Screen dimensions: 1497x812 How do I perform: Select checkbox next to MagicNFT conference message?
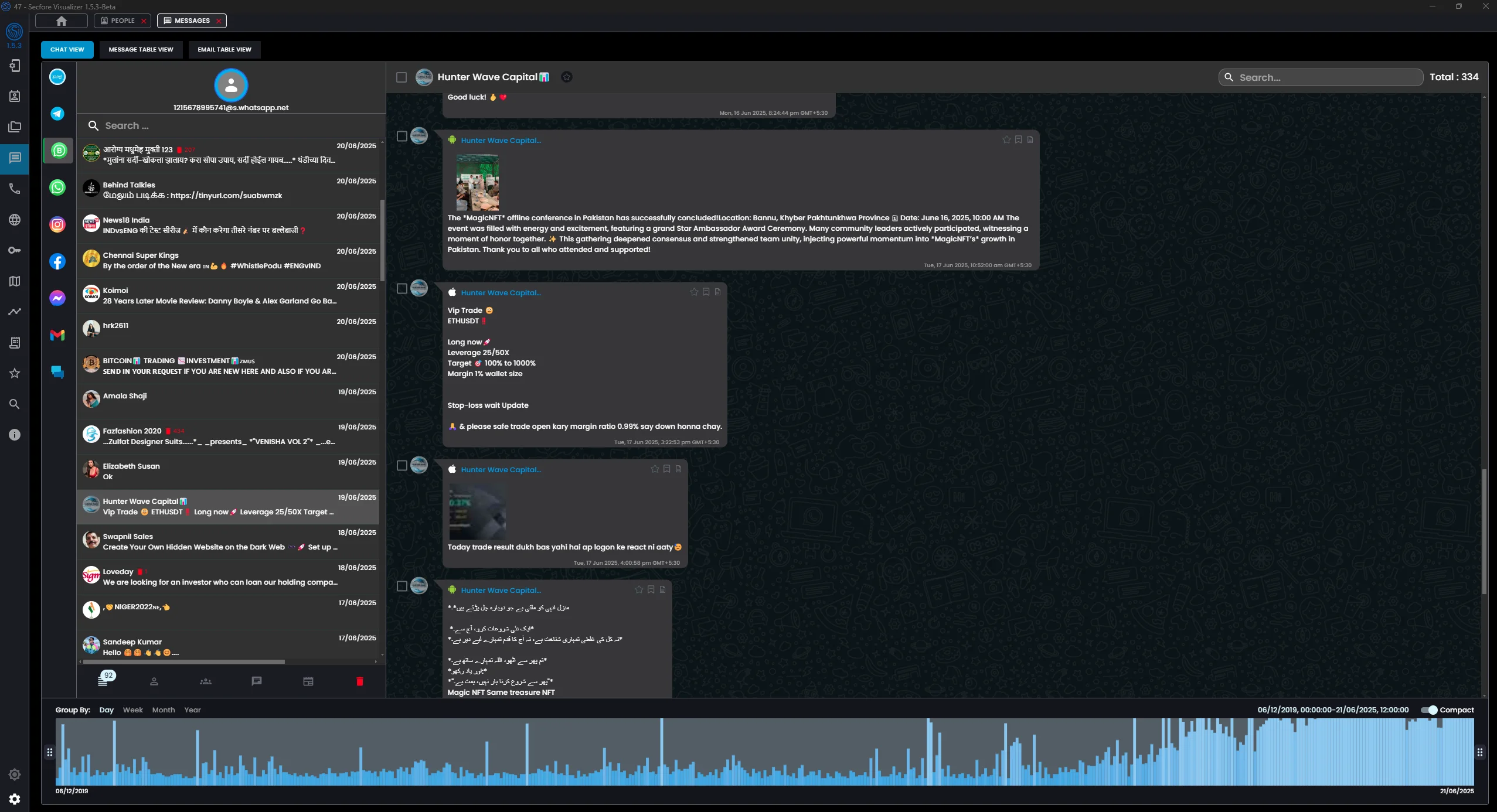[402, 137]
